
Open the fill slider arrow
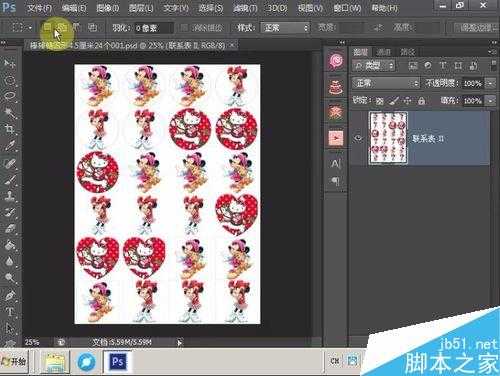click(490, 100)
